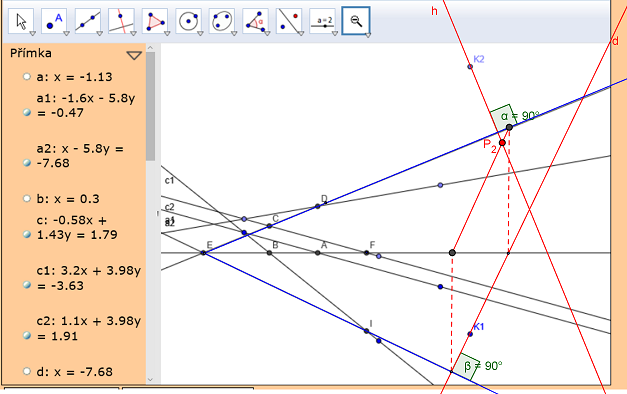Image resolution: width=627 pixels, height=394 pixels.
Task: Open the Ellipse tool submenu arrow
Action: click(234, 34)
